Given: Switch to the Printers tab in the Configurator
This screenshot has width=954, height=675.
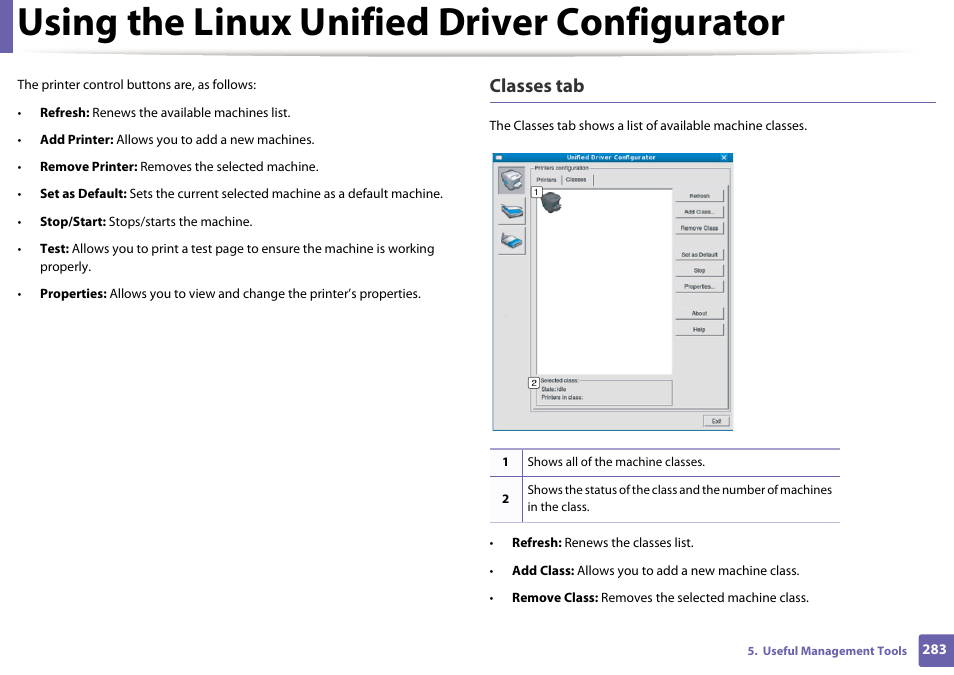Looking at the screenshot, I should point(546,180).
